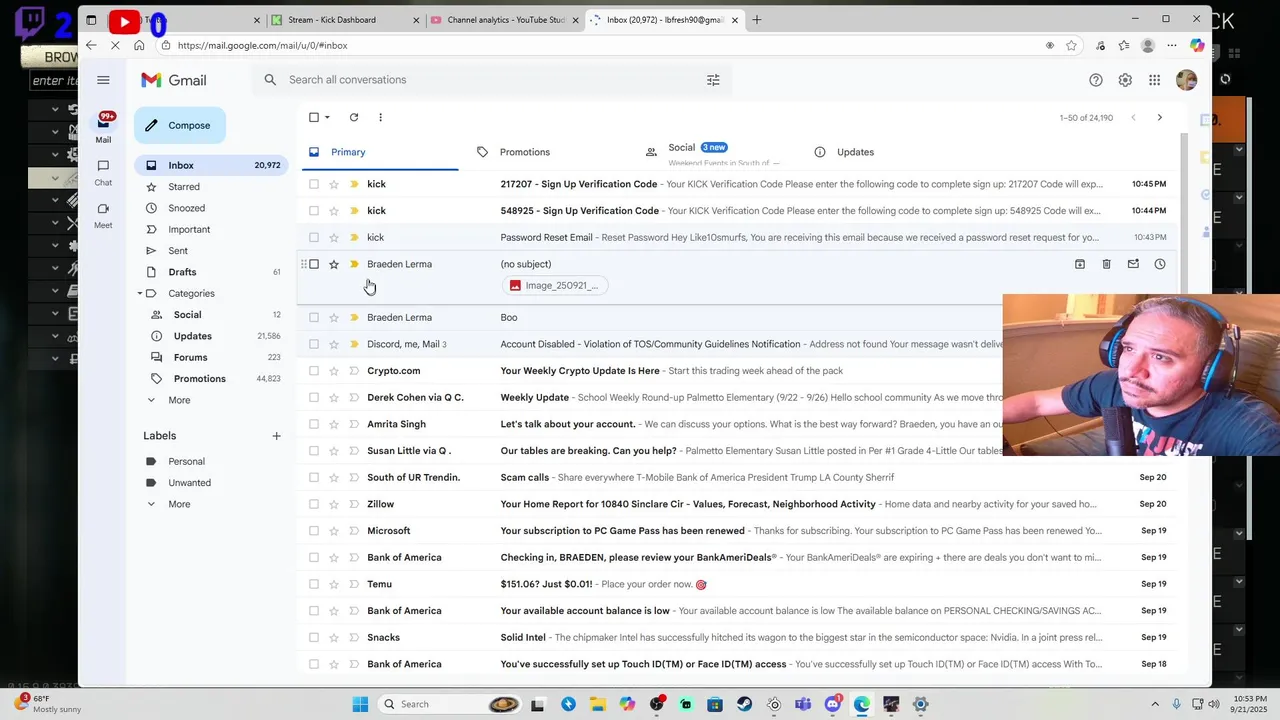Open the select-all checkbox dropdown arrow
The height and width of the screenshot is (720, 1280).
pos(327,118)
